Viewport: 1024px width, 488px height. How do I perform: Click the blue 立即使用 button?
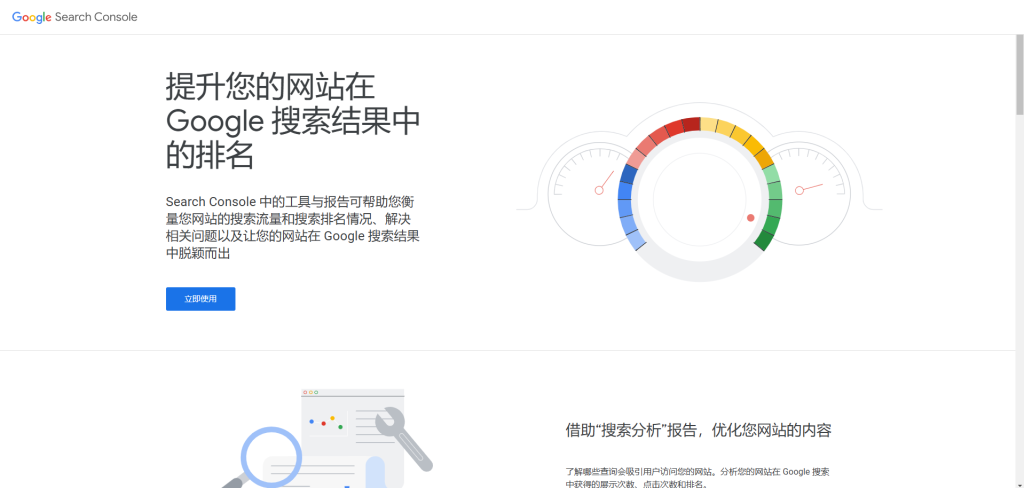tap(200, 299)
